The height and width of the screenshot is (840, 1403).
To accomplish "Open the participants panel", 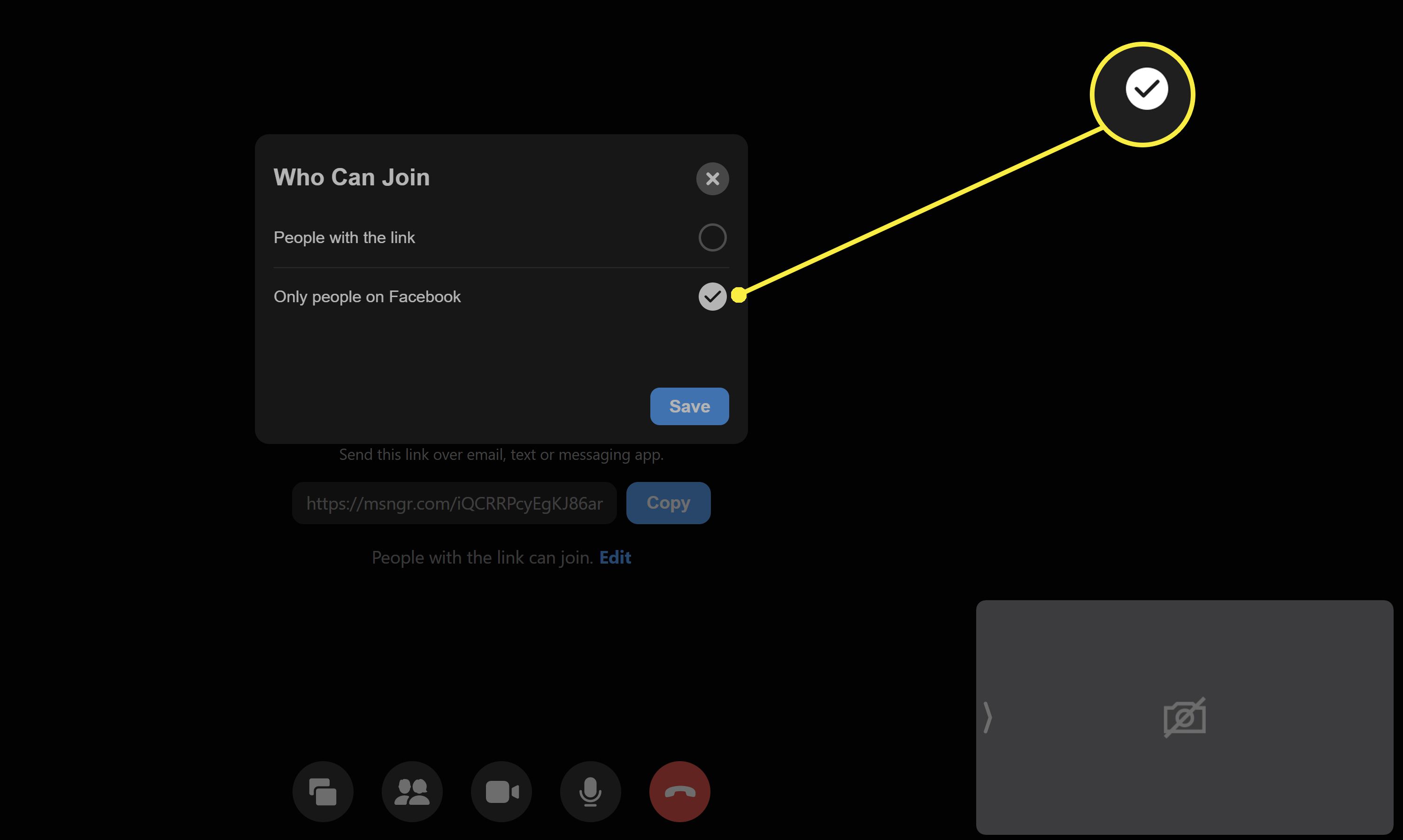I will coord(412,791).
